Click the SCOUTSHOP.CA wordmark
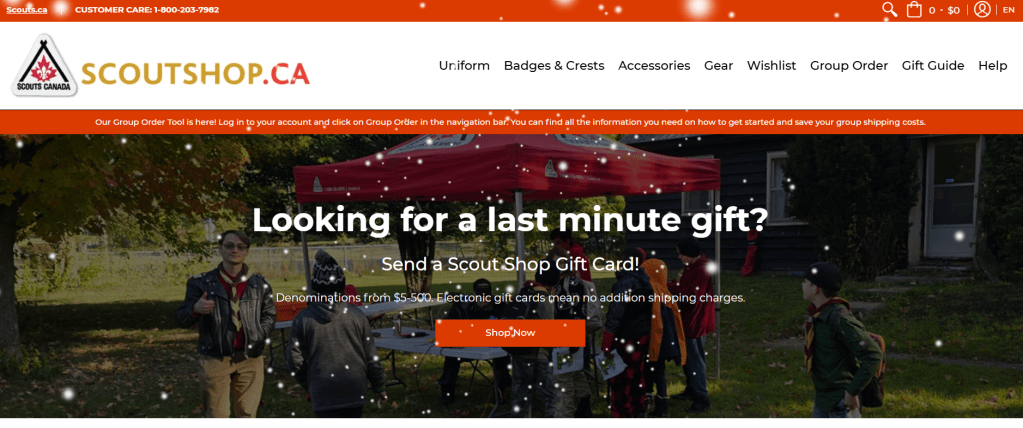 (x=195, y=74)
